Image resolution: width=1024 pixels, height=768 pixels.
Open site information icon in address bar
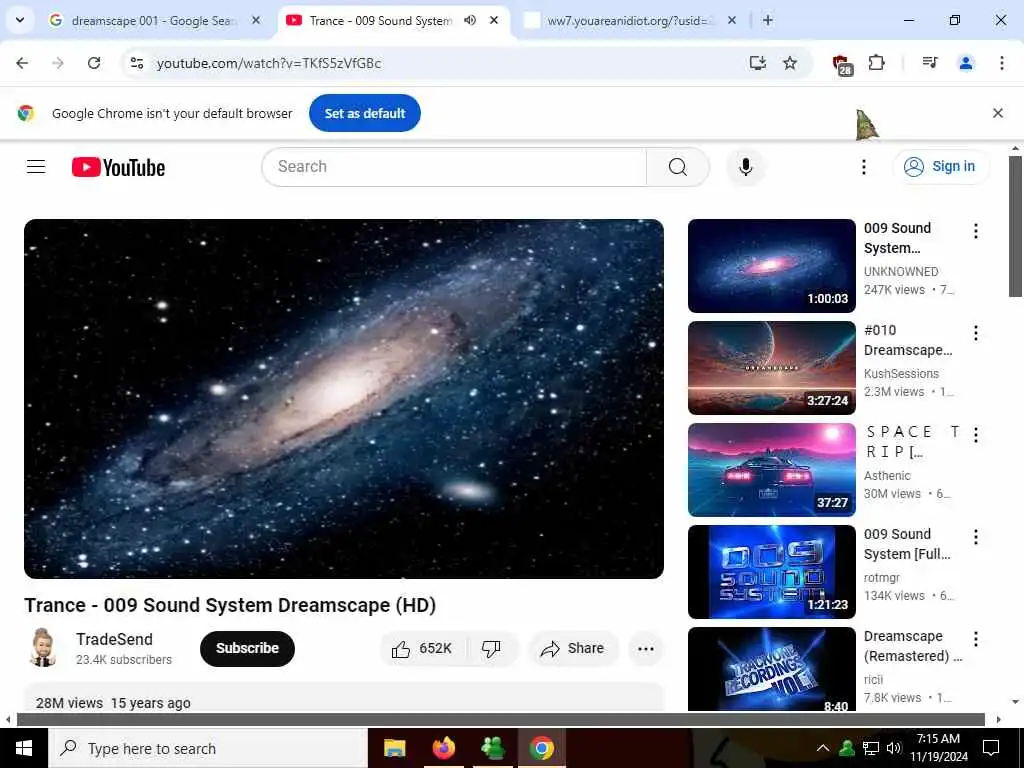pos(136,63)
